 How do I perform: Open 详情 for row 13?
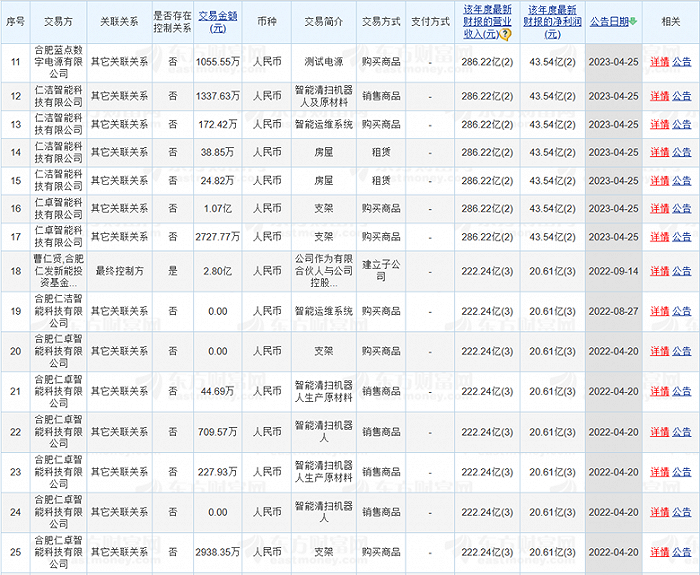659,125
